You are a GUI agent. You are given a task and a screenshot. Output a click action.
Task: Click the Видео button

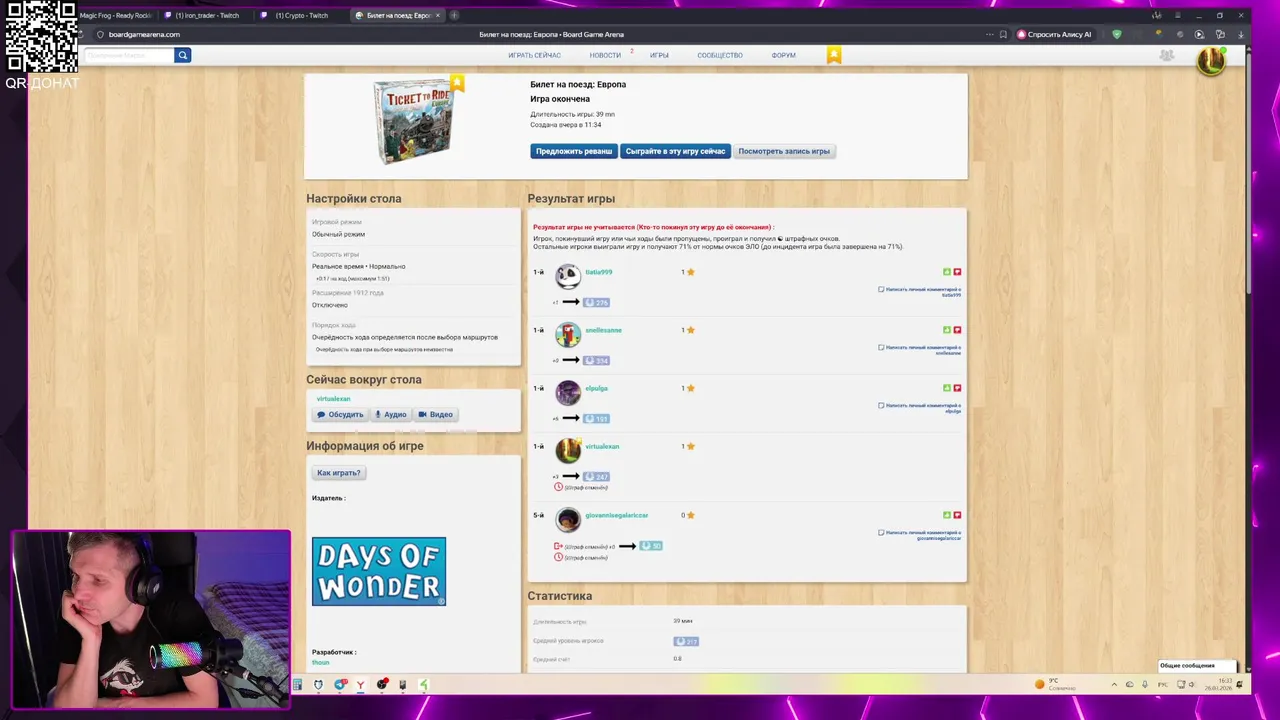pos(436,414)
